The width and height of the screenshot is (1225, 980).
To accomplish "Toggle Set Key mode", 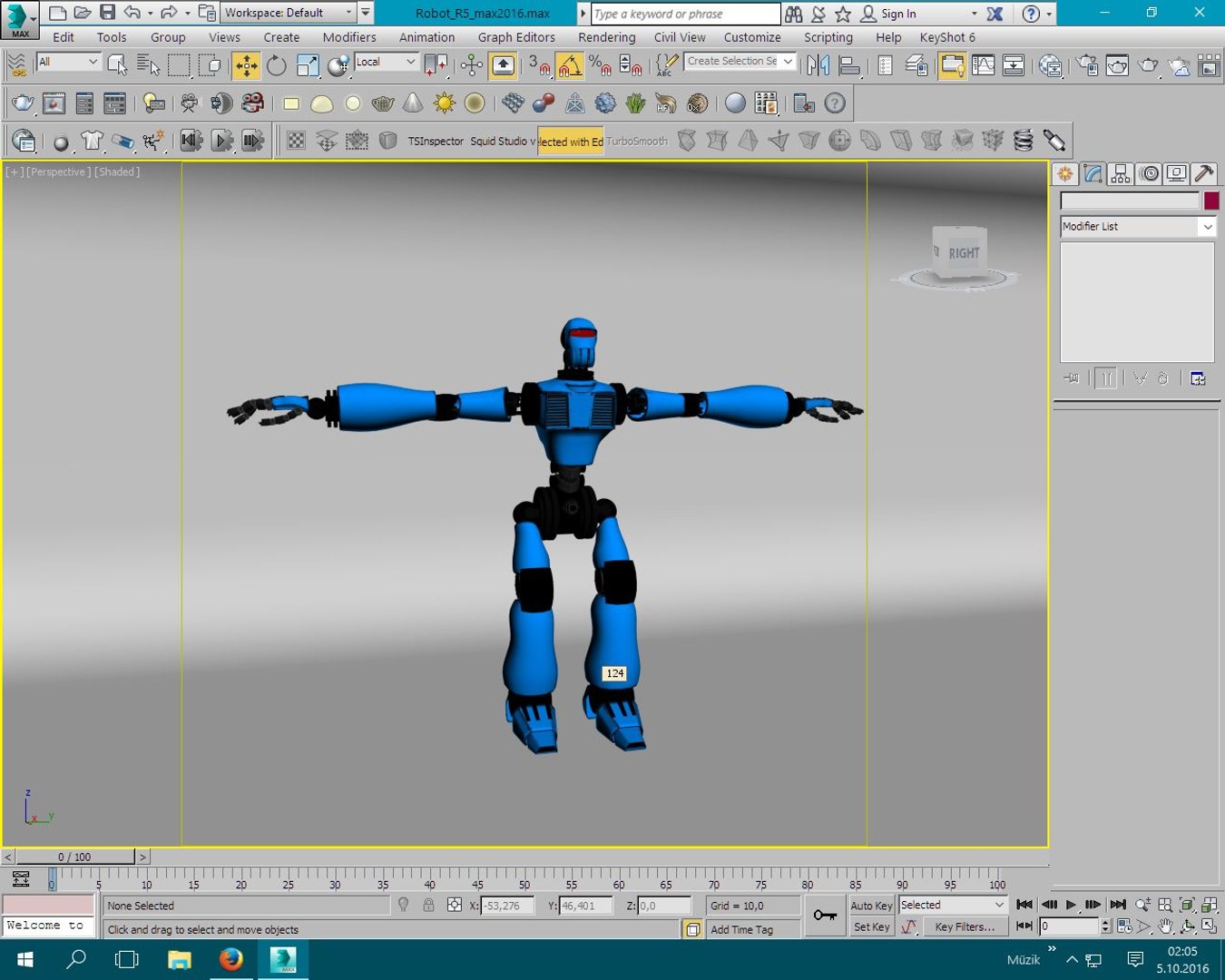I will pos(871,927).
